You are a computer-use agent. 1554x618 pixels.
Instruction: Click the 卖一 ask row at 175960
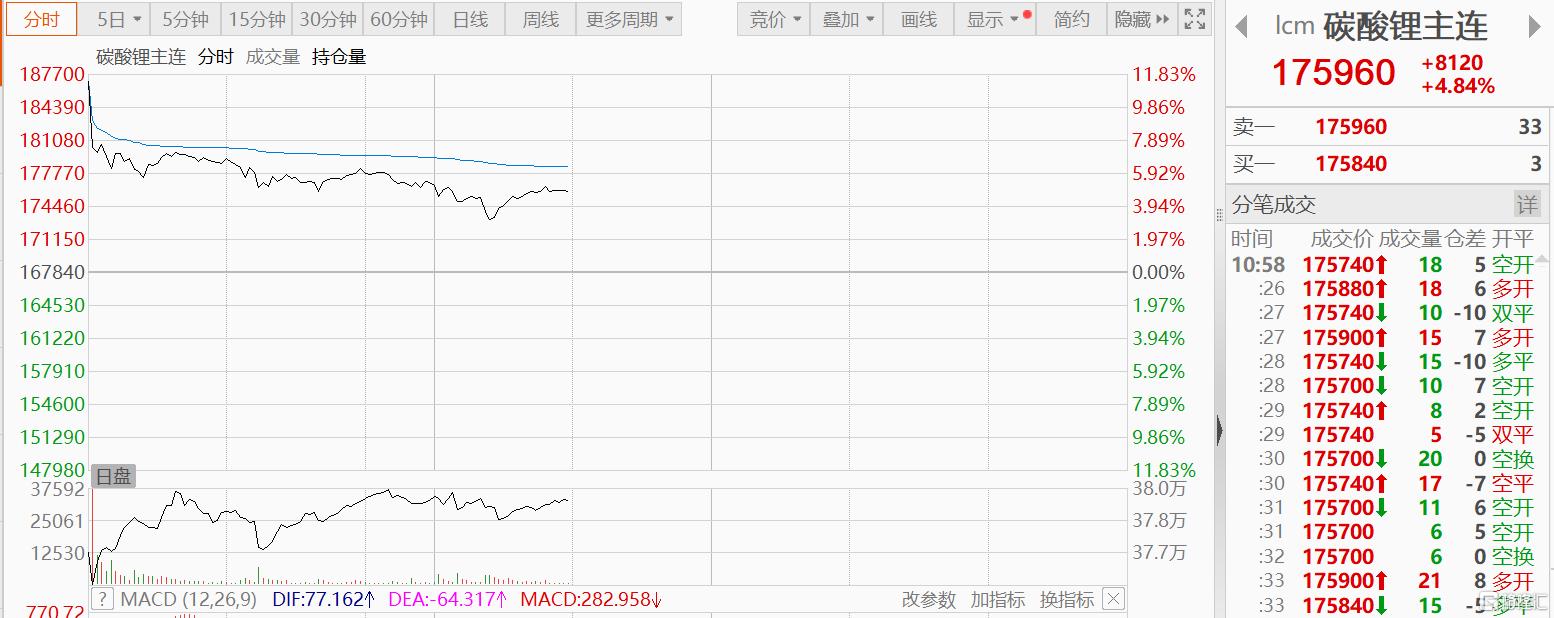pos(1388,127)
